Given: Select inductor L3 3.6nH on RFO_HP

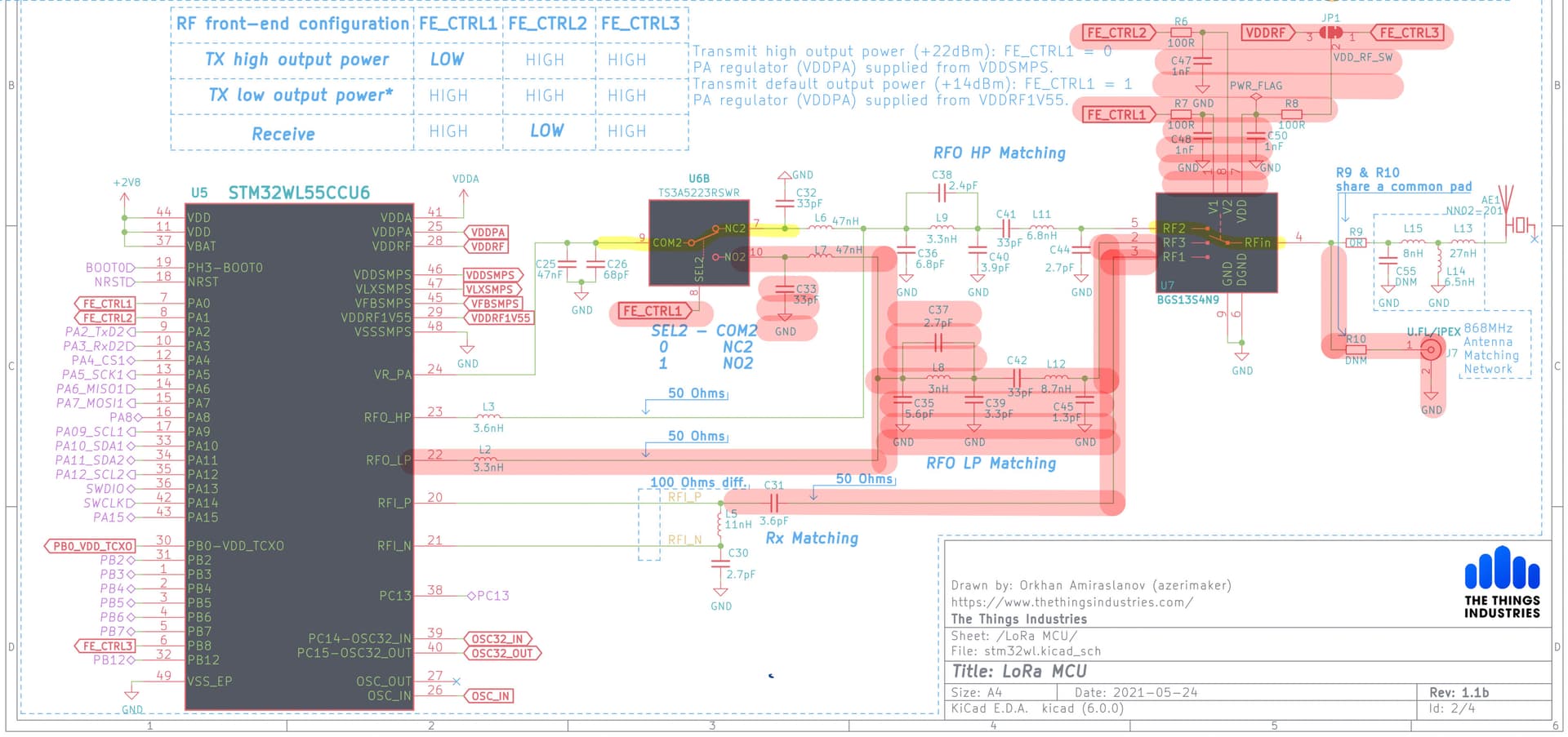Looking at the screenshot, I should pos(488,417).
